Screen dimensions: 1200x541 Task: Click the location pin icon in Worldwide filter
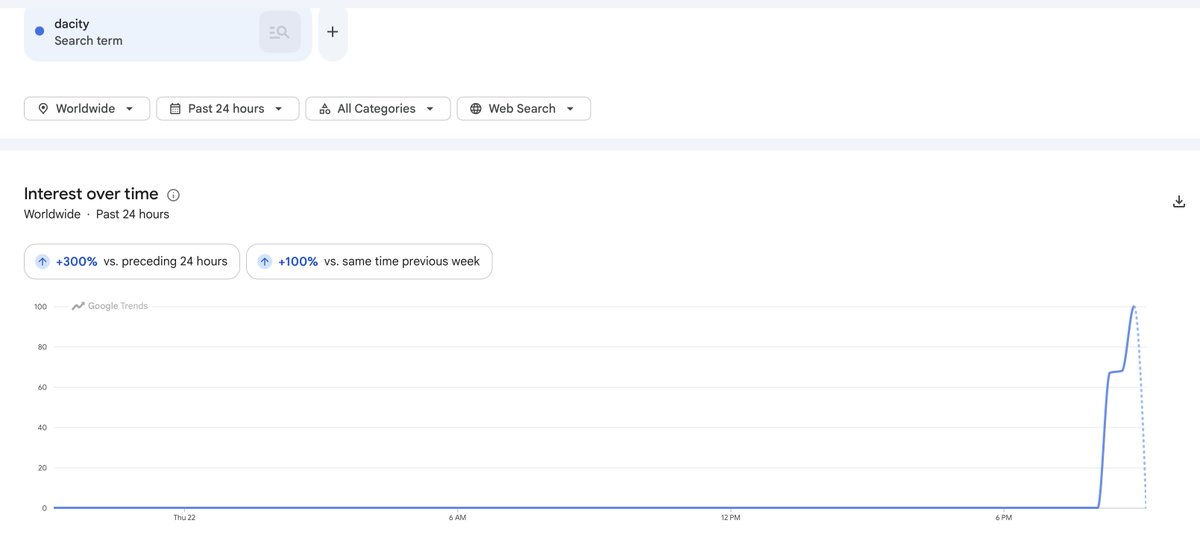(43, 108)
